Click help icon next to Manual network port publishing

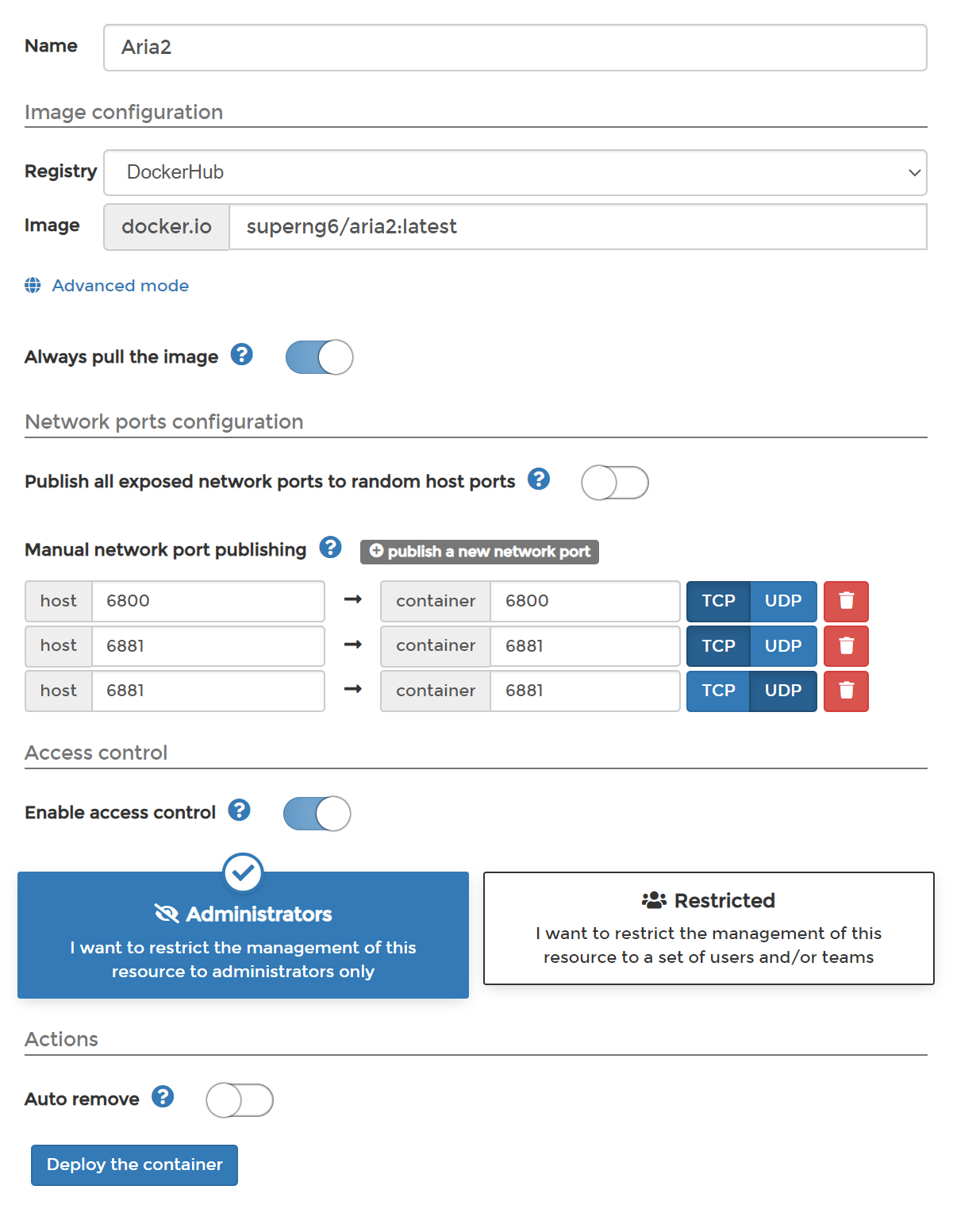pos(330,547)
